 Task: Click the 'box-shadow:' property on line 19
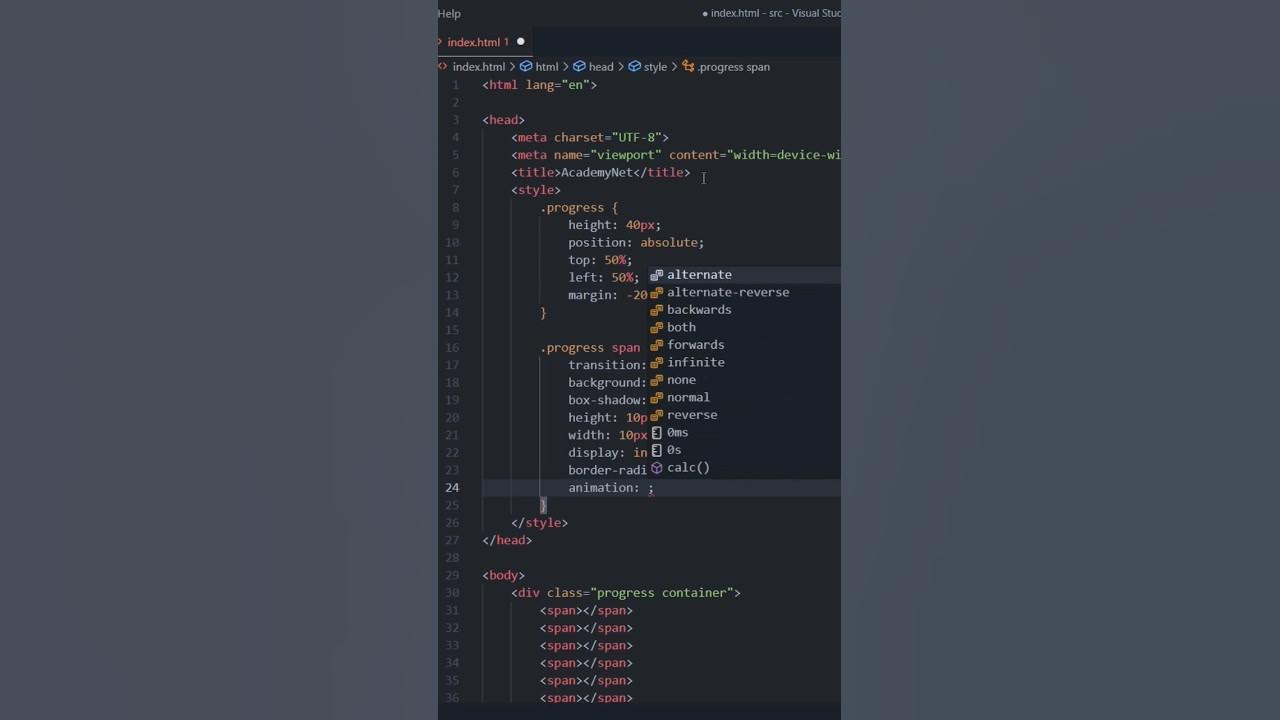(607, 400)
